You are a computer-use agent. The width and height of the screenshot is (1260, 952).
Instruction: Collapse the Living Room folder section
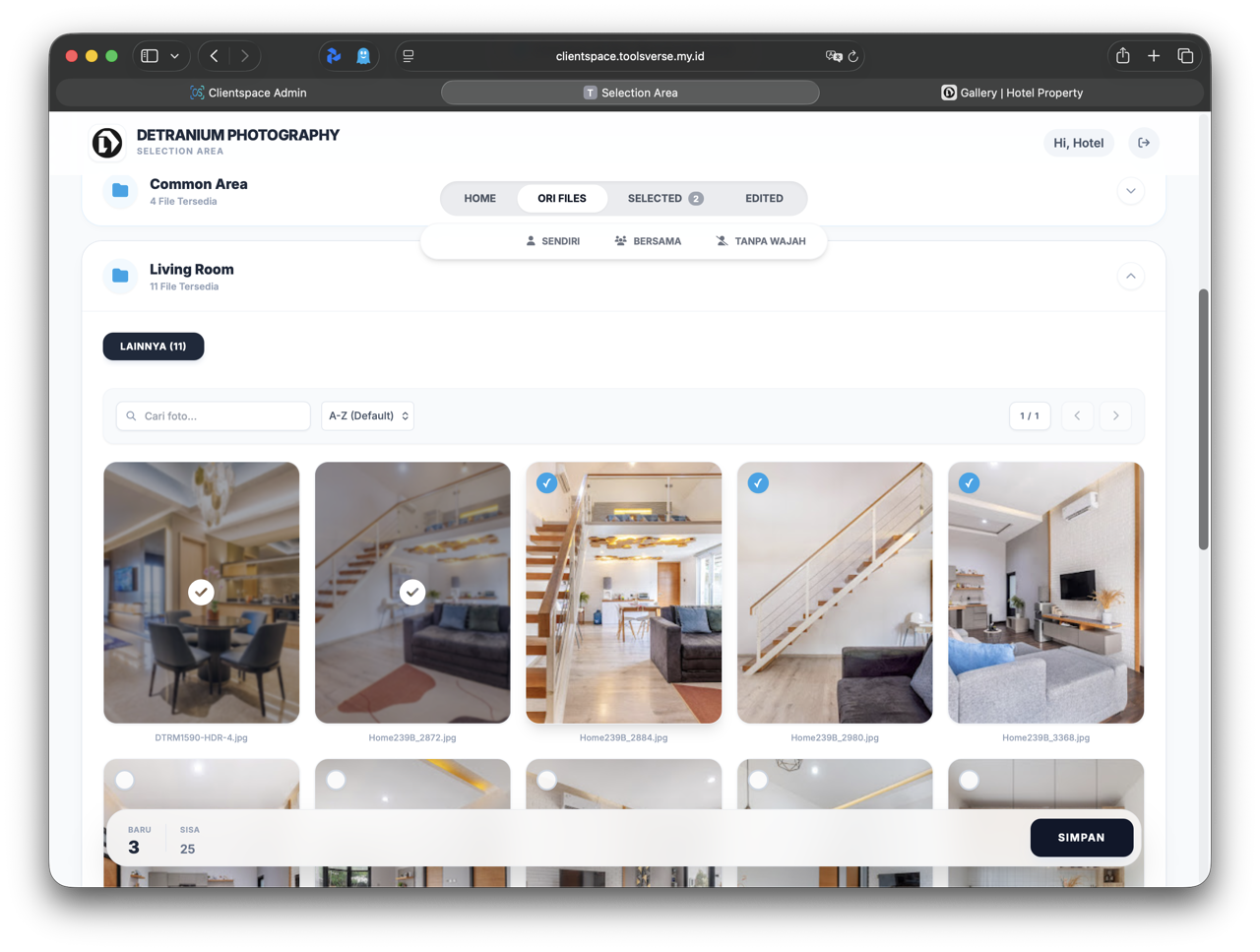(1130, 277)
